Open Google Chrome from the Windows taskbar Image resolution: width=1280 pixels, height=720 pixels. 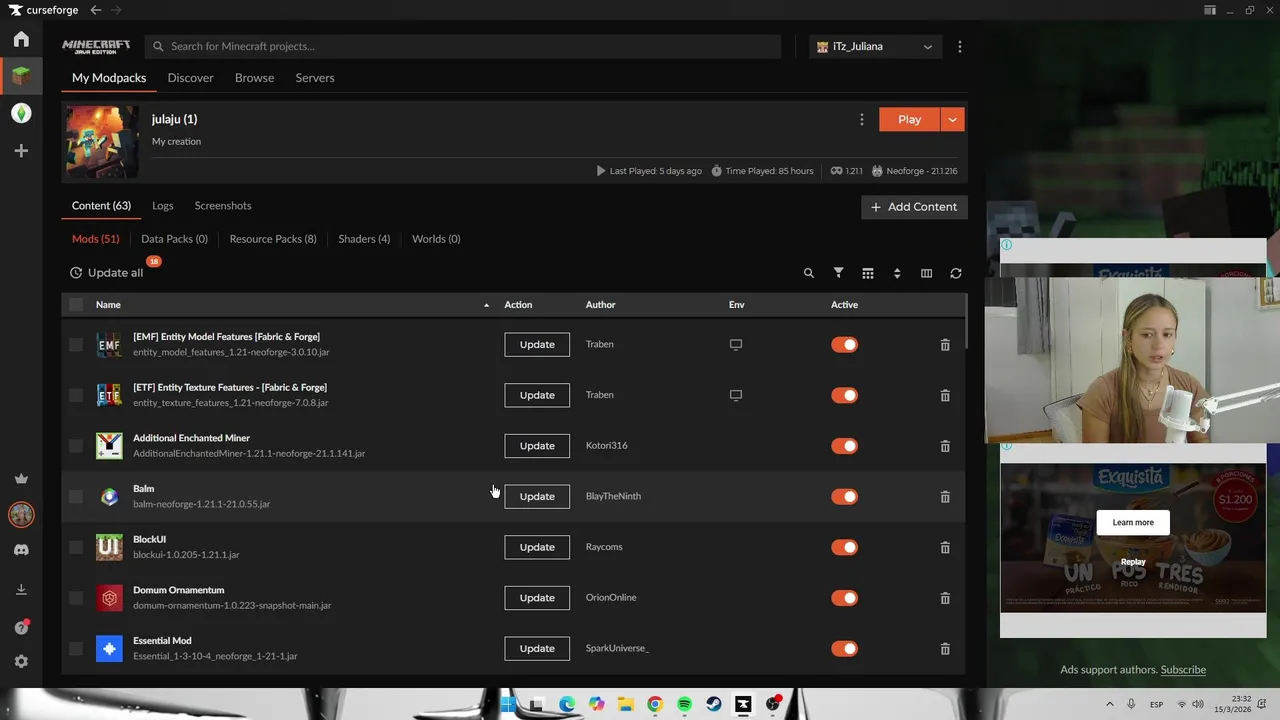[x=655, y=704]
